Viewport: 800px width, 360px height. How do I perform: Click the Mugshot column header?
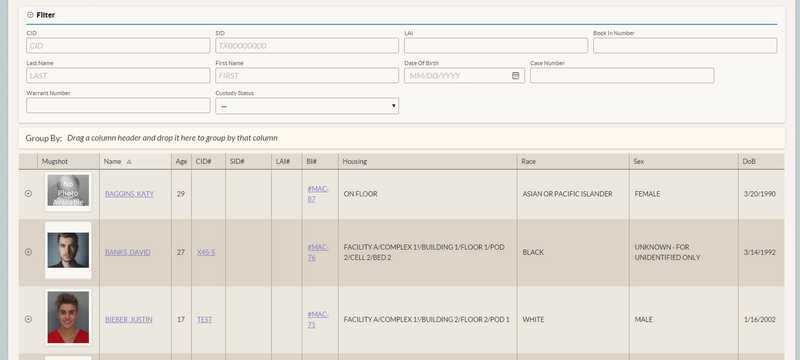pyautogui.click(x=68, y=161)
